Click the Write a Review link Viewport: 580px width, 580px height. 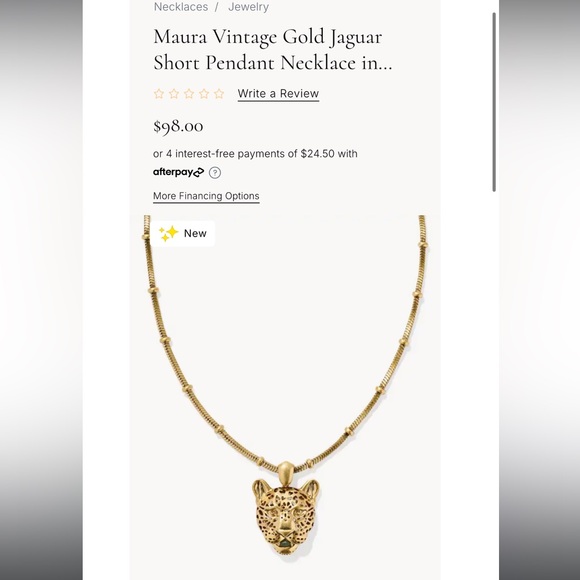pyautogui.click(x=278, y=94)
